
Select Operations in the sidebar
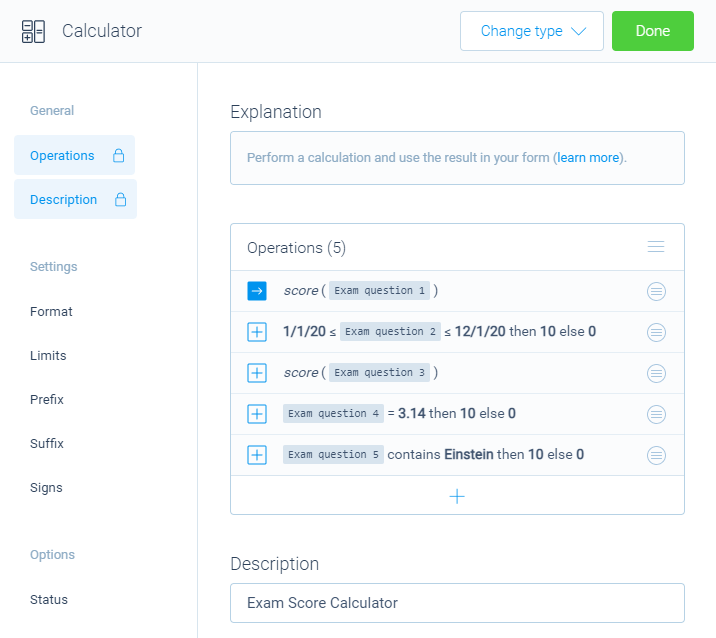pyautogui.click(x=74, y=155)
